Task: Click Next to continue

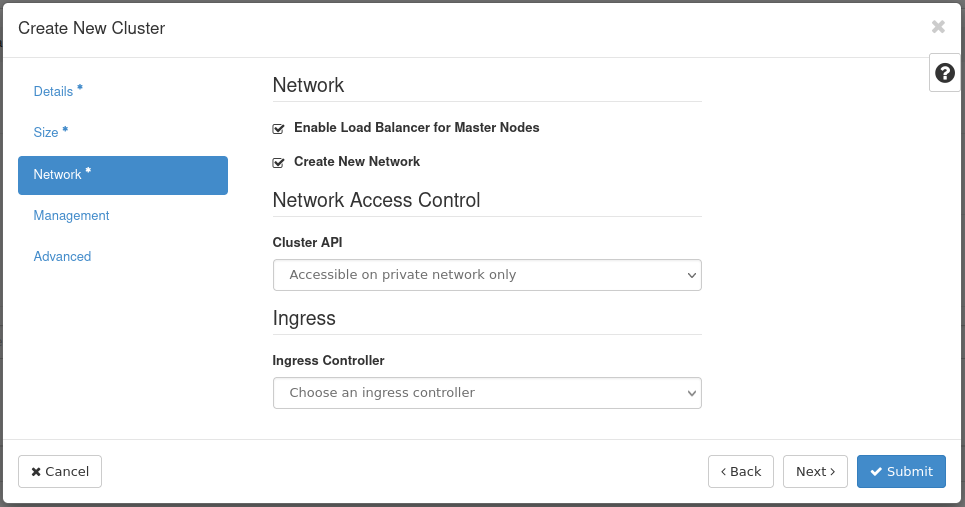Action: coord(815,472)
